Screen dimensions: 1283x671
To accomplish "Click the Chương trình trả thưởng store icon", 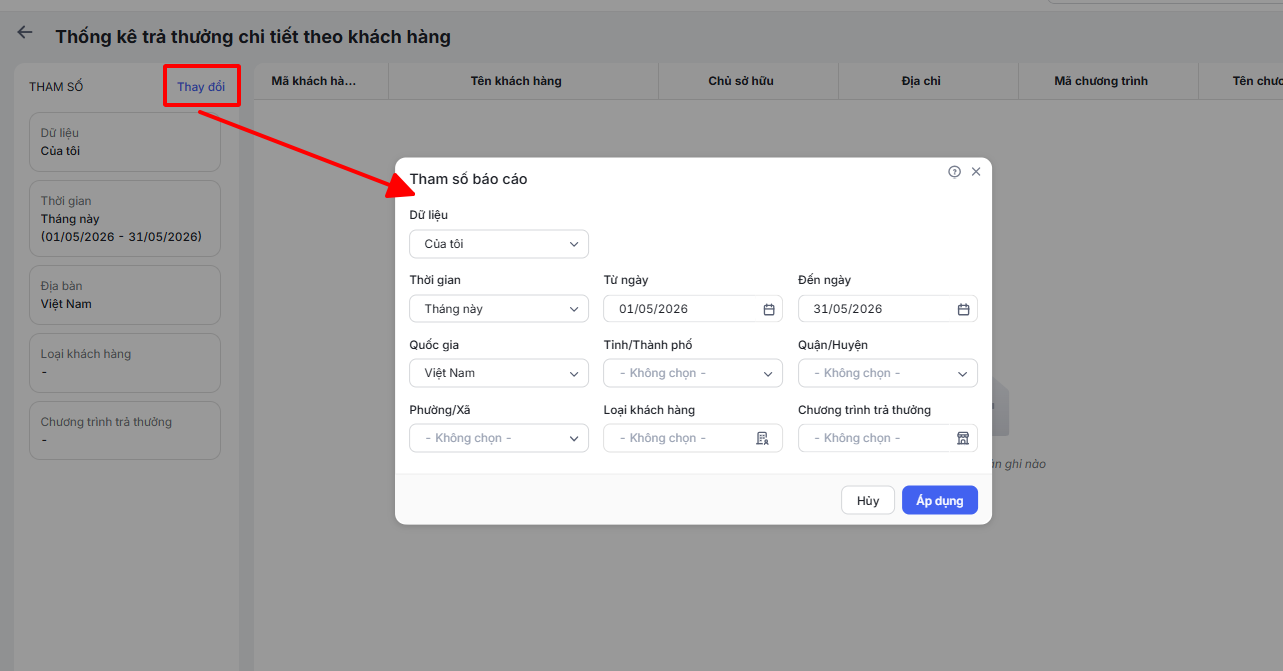I will pyautogui.click(x=963, y=438).
